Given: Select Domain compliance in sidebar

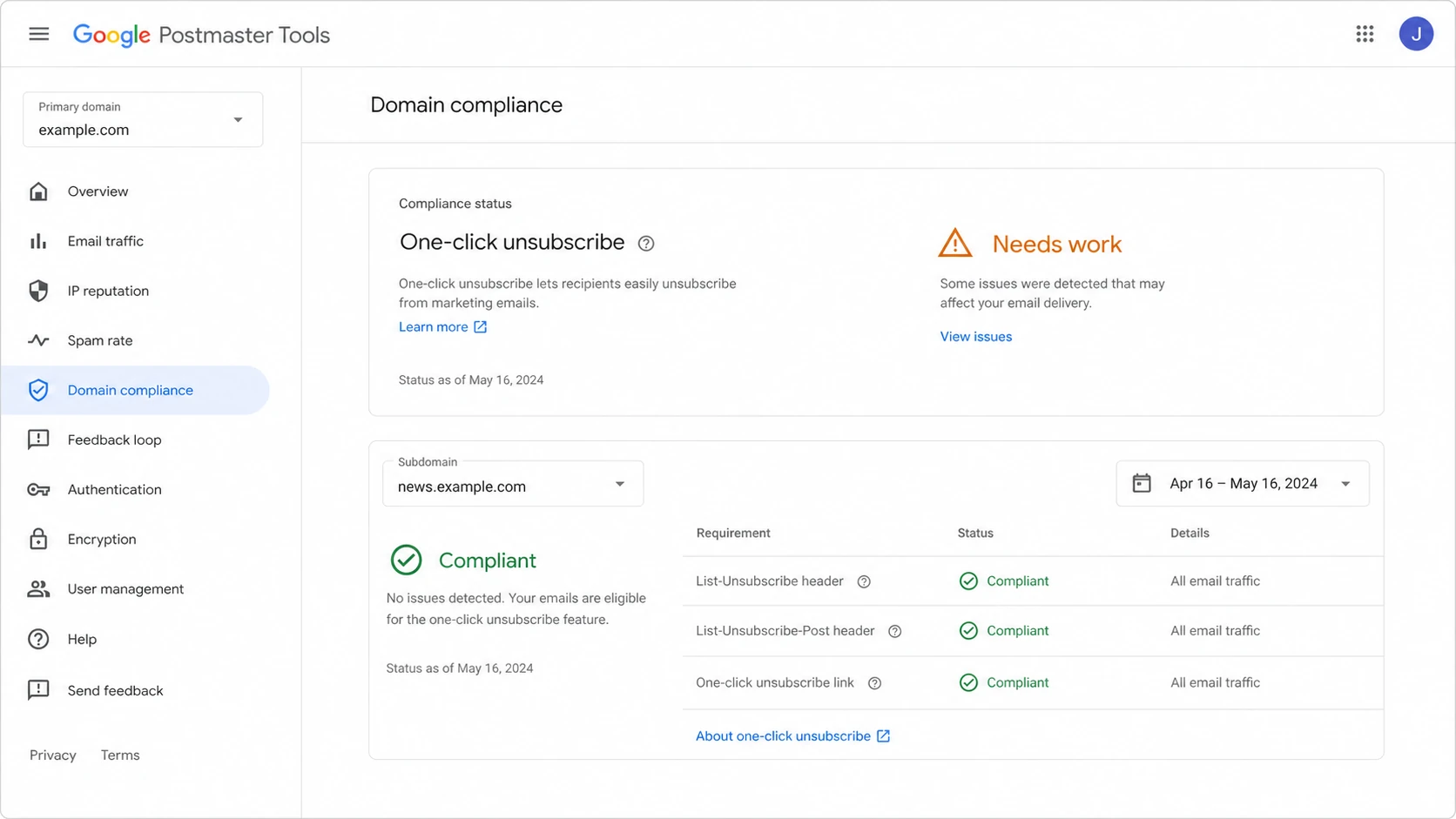Looking at the screenshot, I should 135,390.
